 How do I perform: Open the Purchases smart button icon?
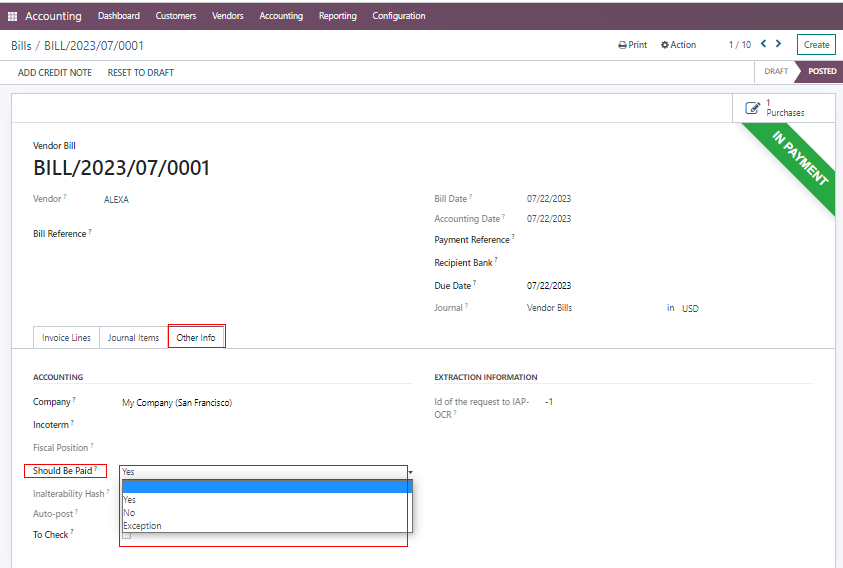click(x=753, y=108)
